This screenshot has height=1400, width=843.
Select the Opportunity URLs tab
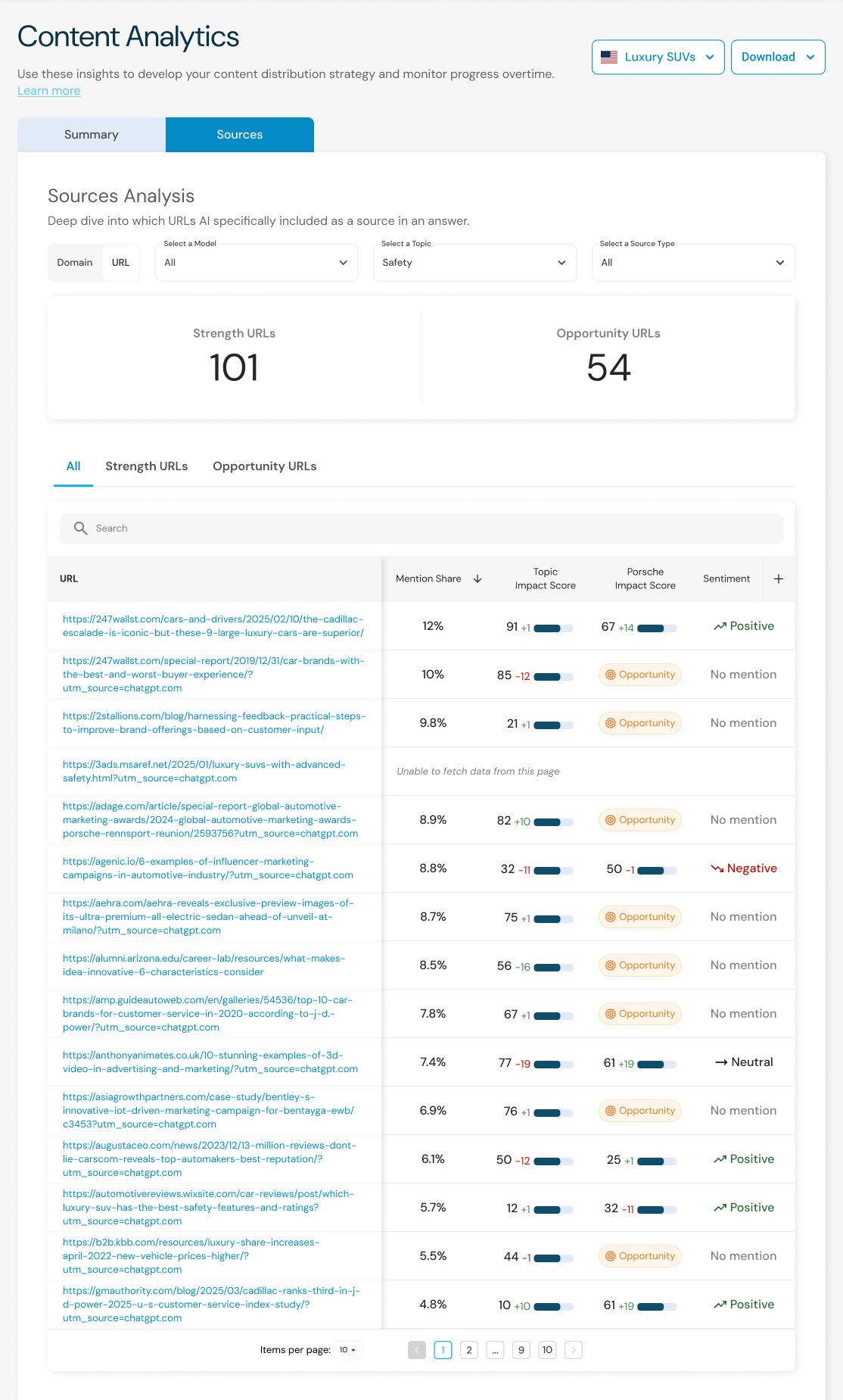coord(265,466)
